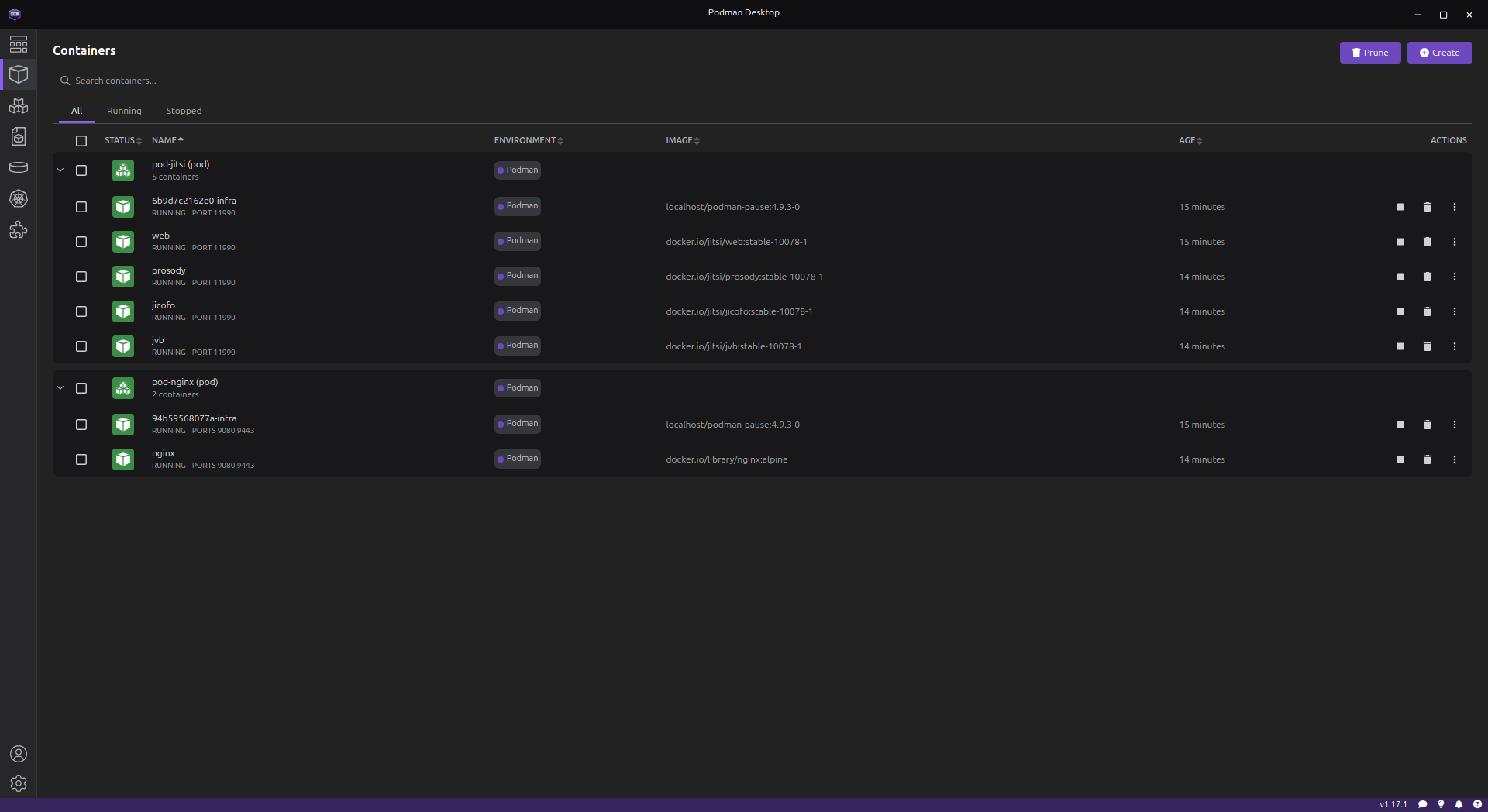1488x812 pixels.
Task: Open the Images sidebar icon
Action: tap(19, 136)
